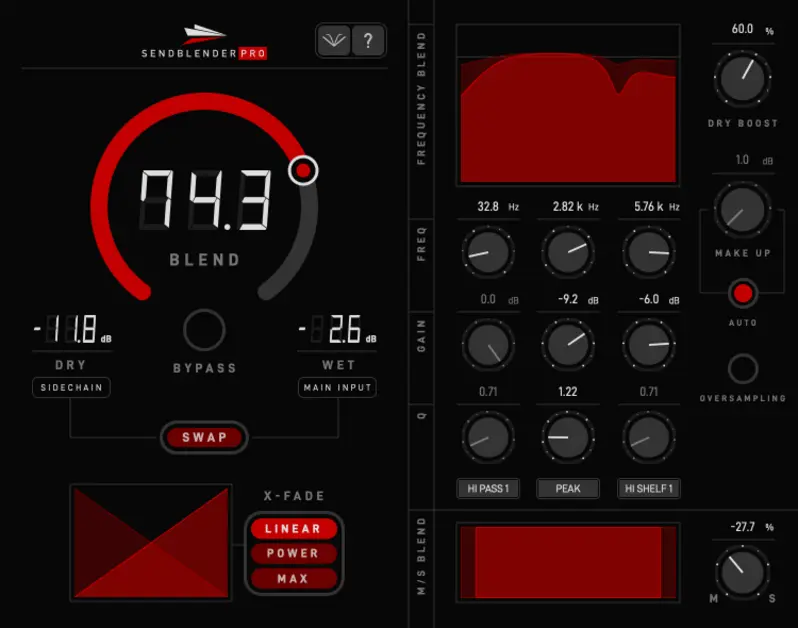Click the -6.0 dB gain value
The height and width of the screenshot is (628, 798).
(x=659, y=299)
